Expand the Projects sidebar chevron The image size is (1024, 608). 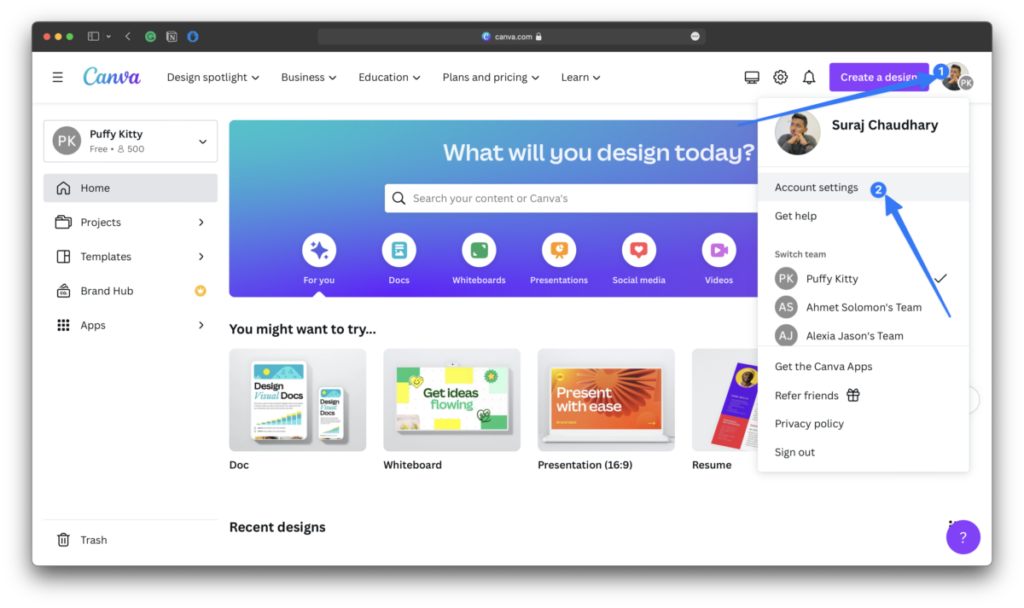tap(201, 222)
